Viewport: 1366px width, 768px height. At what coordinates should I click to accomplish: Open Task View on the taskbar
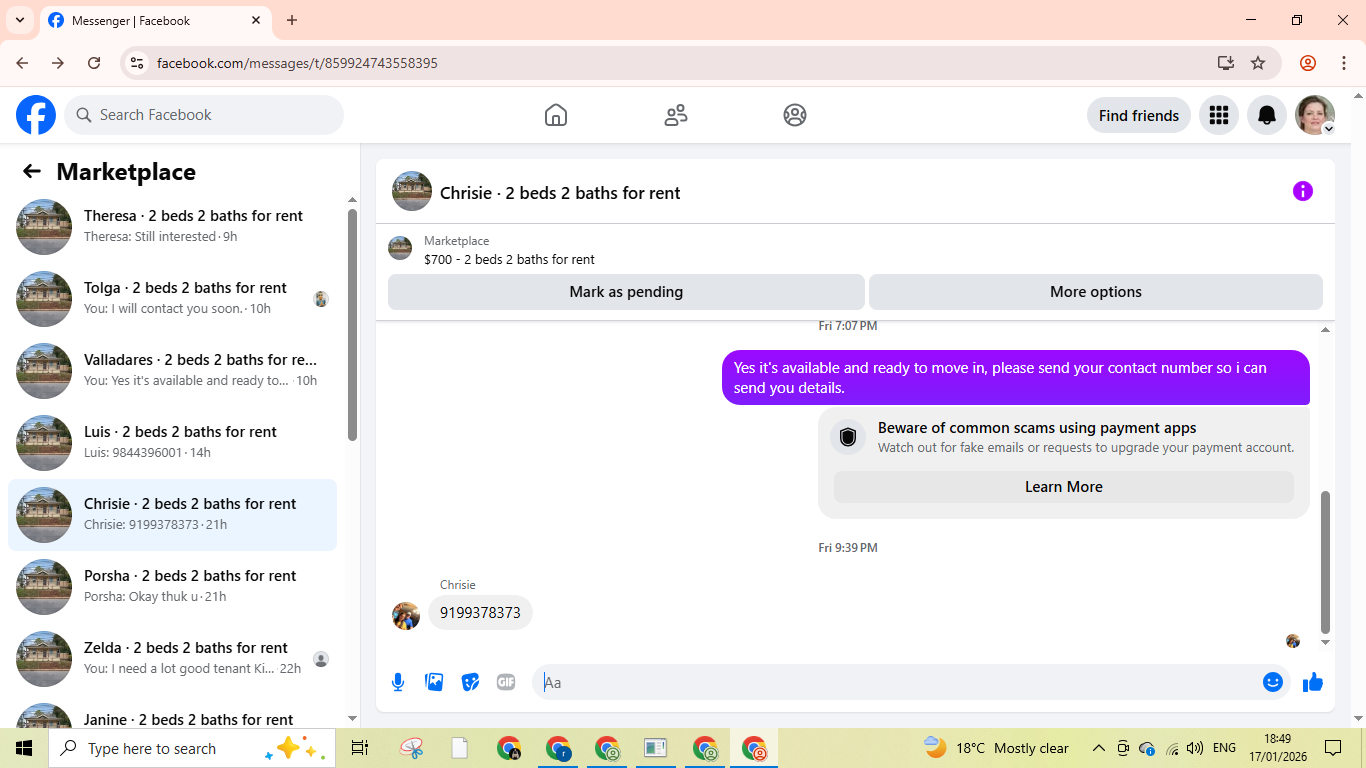[x=360, y=748]
